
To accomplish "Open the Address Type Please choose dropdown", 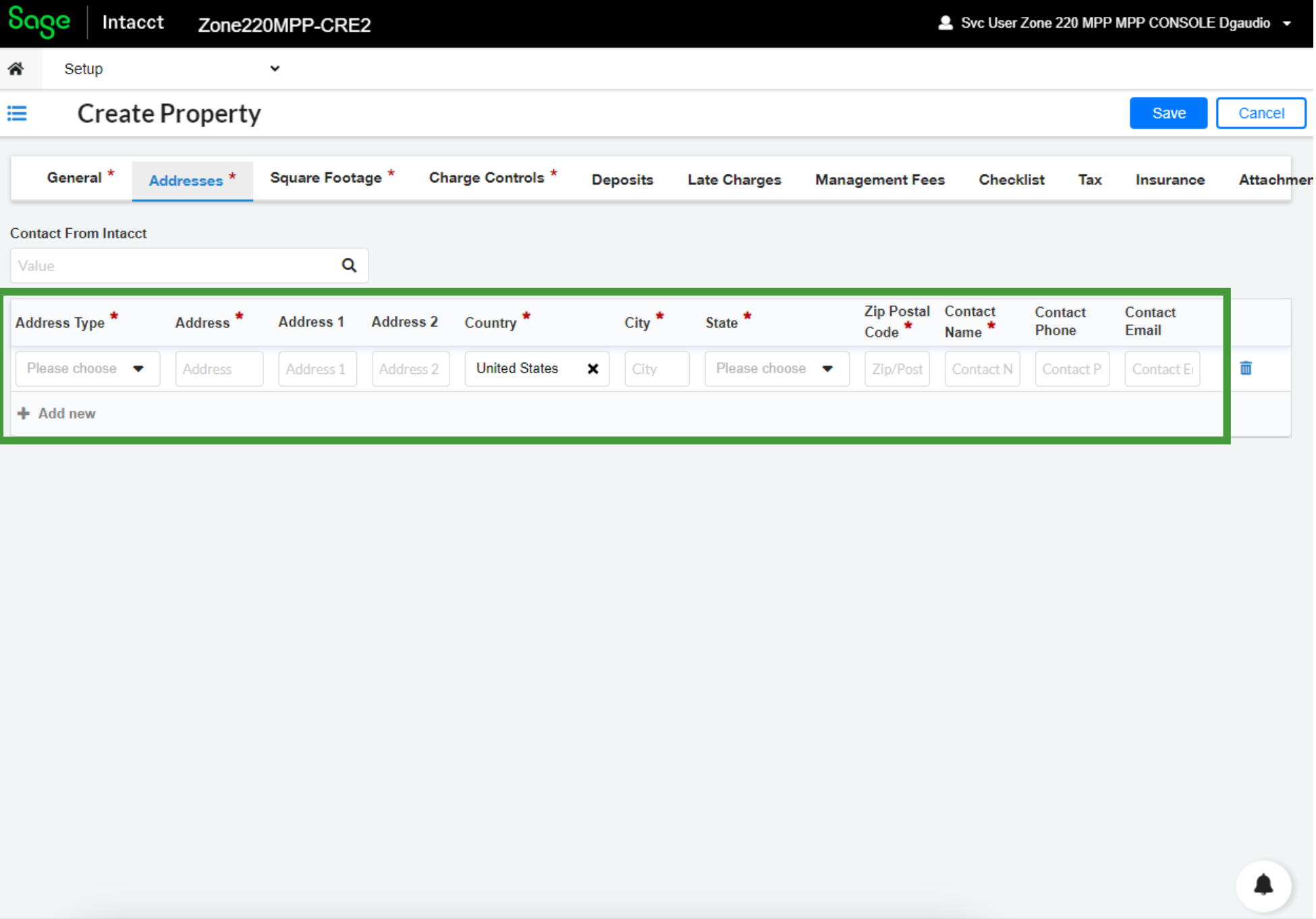I will pyautogui.click(x=88, y=369).
